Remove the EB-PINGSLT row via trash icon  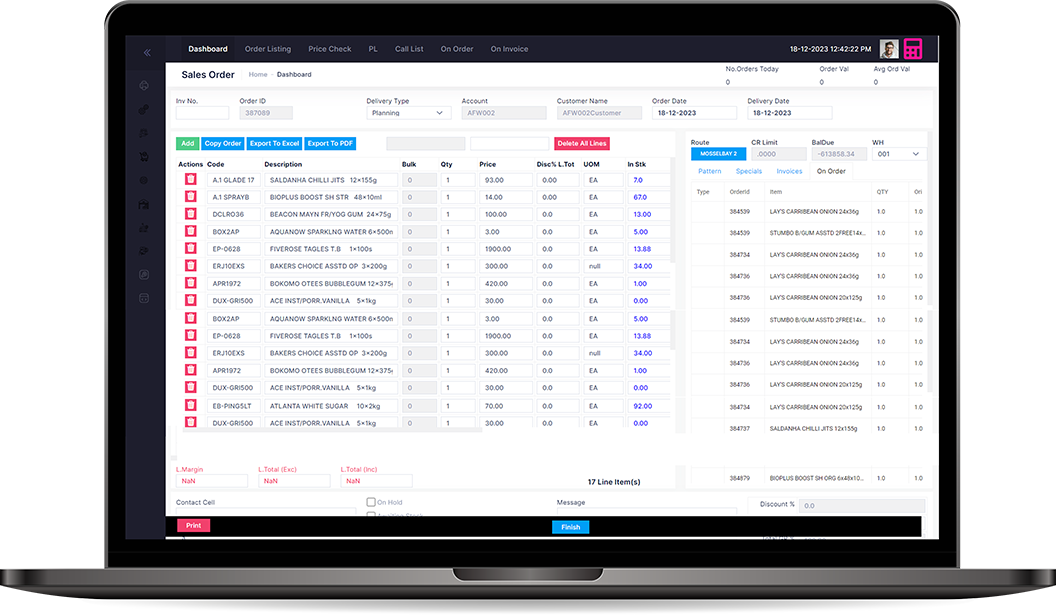[x=190, y=406]
